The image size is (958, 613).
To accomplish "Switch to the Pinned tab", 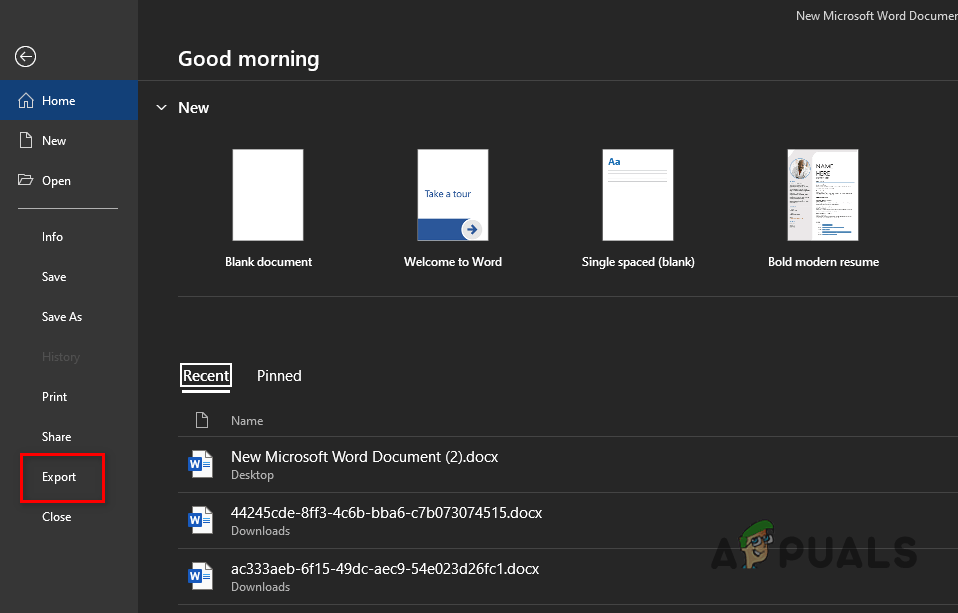I will (x=279, y=376).
